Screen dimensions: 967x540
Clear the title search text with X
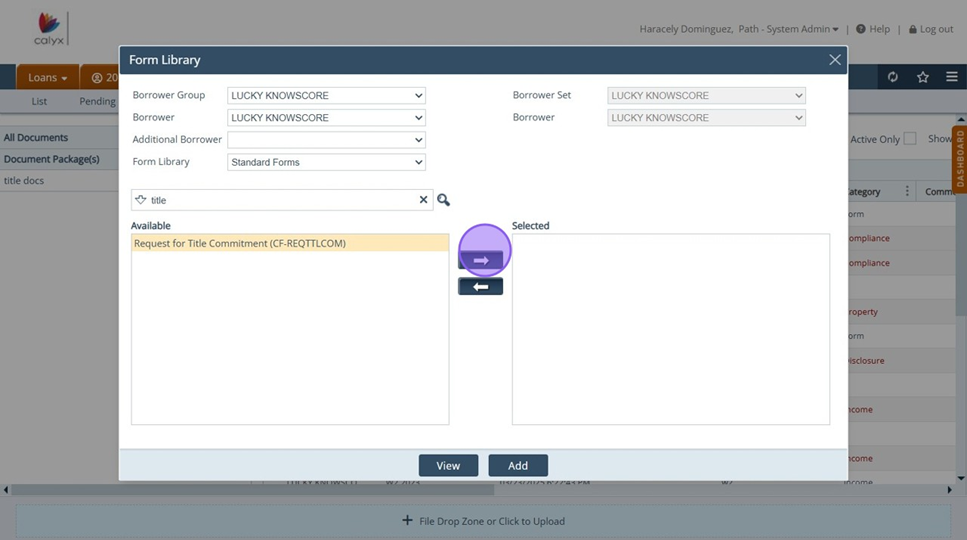(x=423, y=200)
